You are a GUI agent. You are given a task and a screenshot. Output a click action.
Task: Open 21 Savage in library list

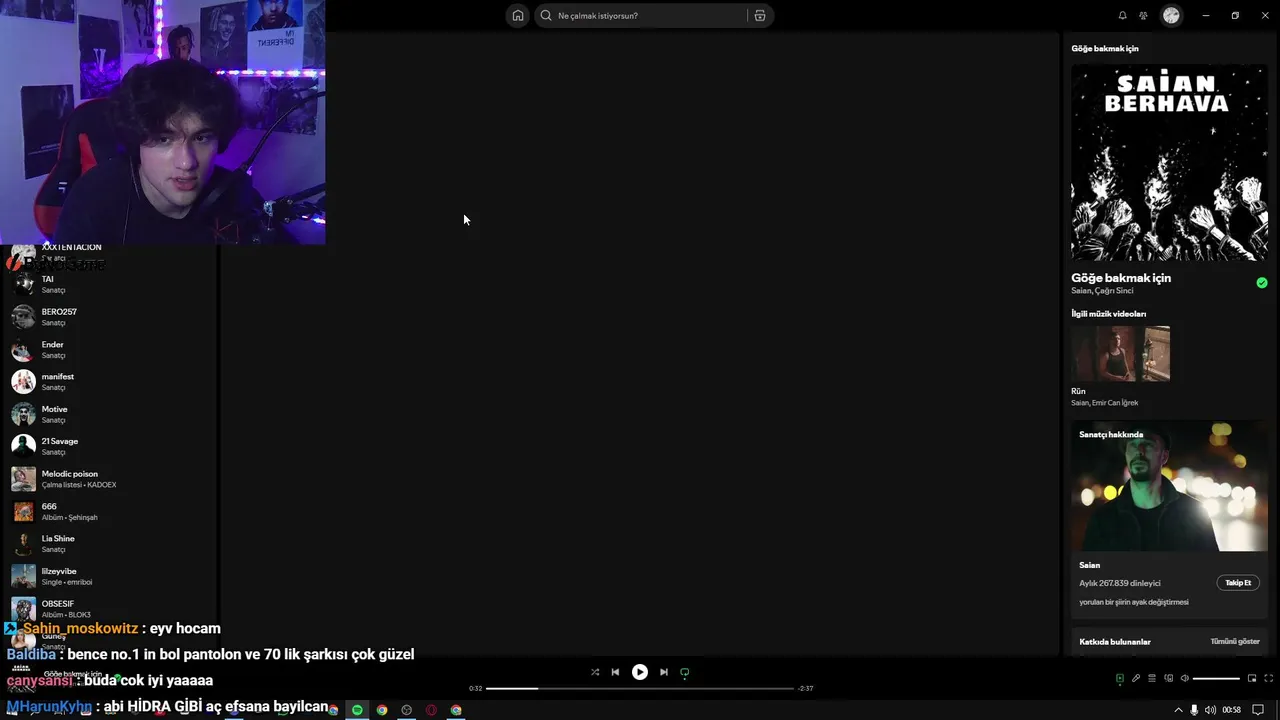(108, 446)
